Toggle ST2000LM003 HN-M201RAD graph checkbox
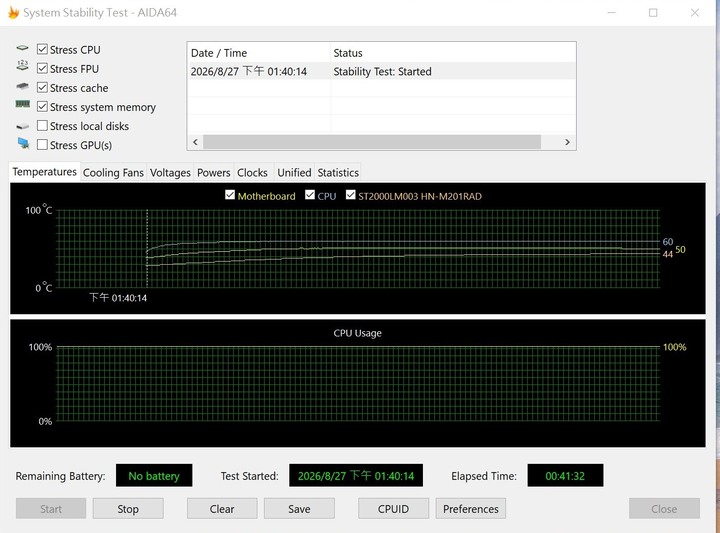720x533 pixels. [x=351, y=195]
